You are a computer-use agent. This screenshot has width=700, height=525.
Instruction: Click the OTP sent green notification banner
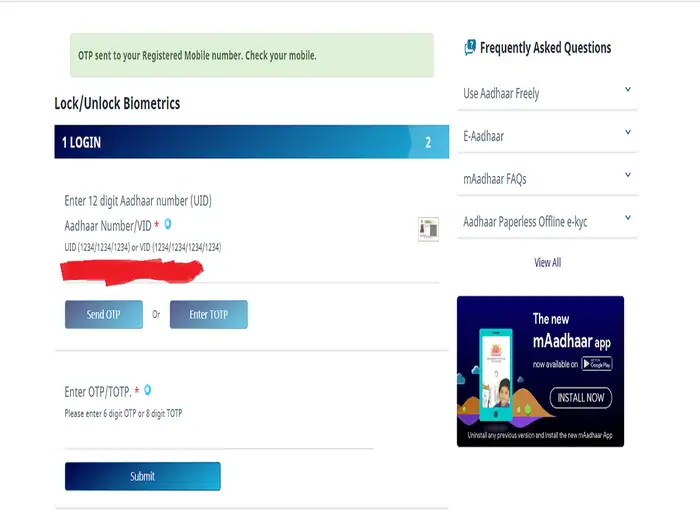click(x=252, y=55)
